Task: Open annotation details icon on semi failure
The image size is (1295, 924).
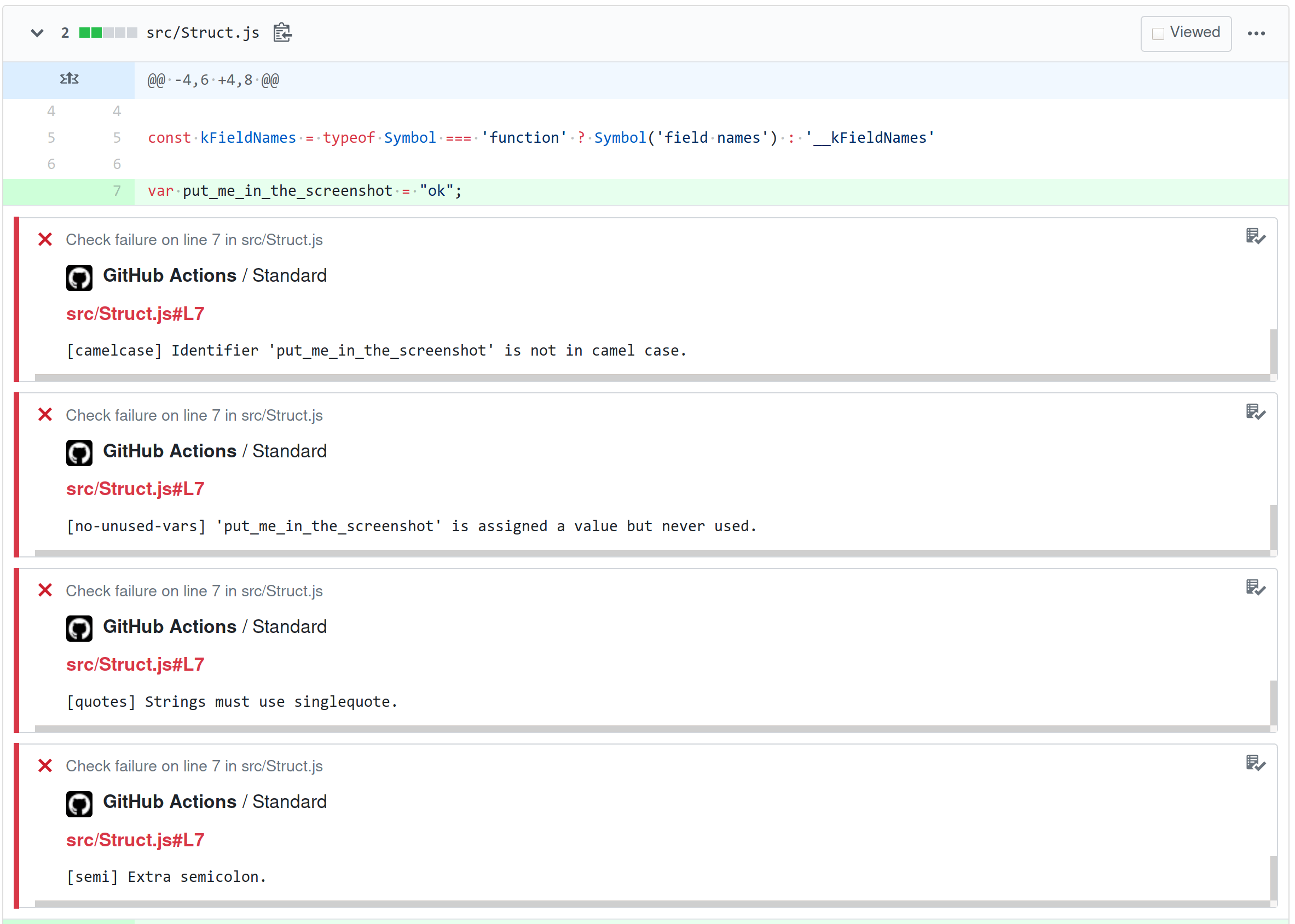Action: click(x=1254, y=763)
